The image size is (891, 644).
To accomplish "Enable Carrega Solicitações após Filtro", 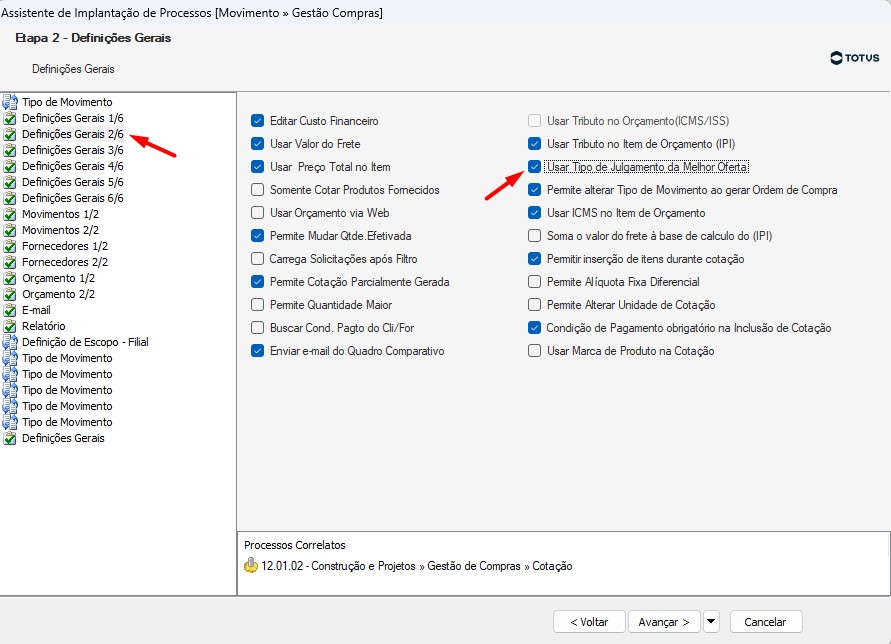I will click(257, 259).
